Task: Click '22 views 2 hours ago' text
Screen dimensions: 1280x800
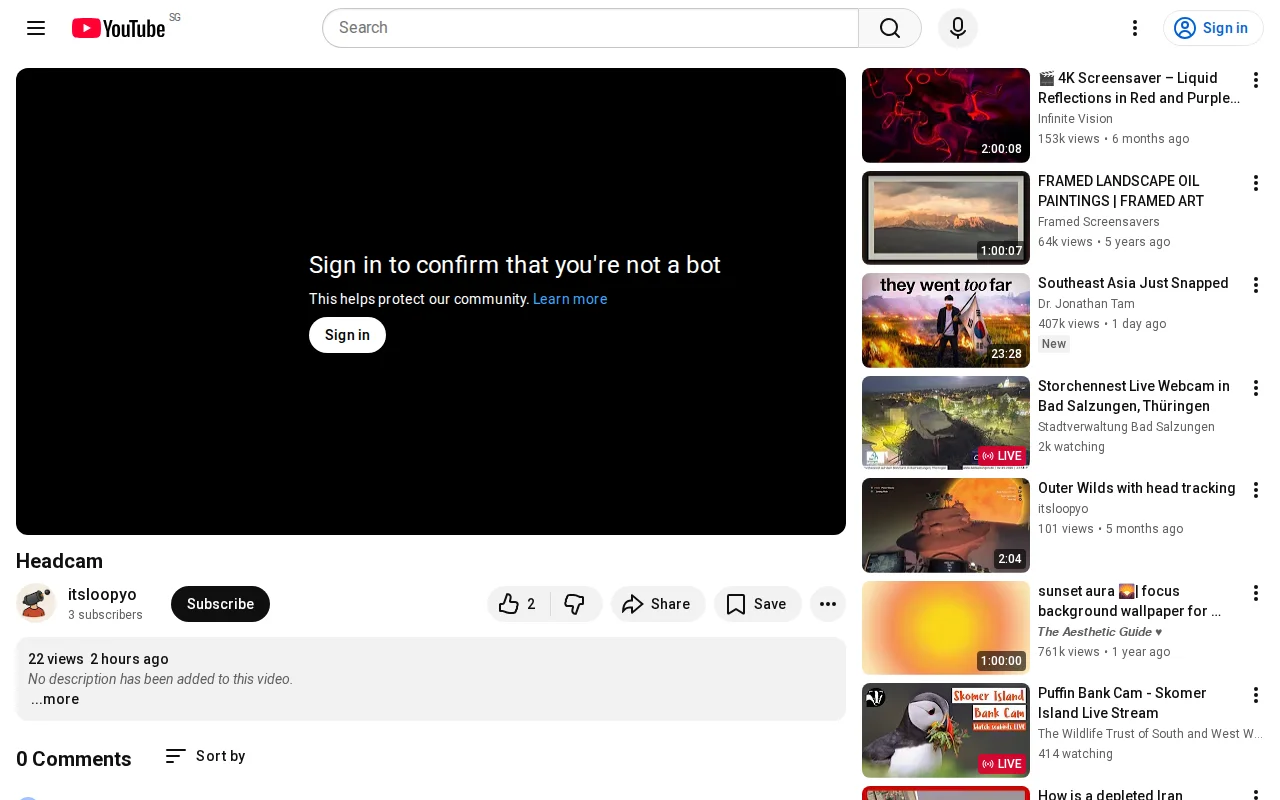Action: tap(98, 659)
